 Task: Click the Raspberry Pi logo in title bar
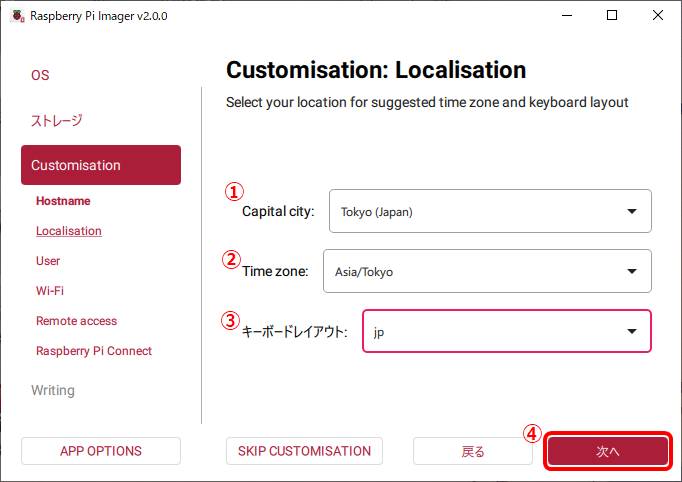tap(16, 16)
